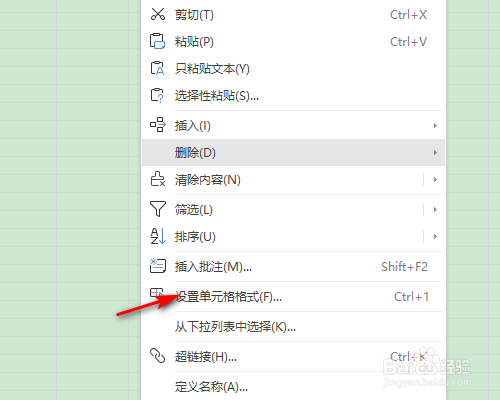Click the Paste clipboard icon

tap(157, 41)
